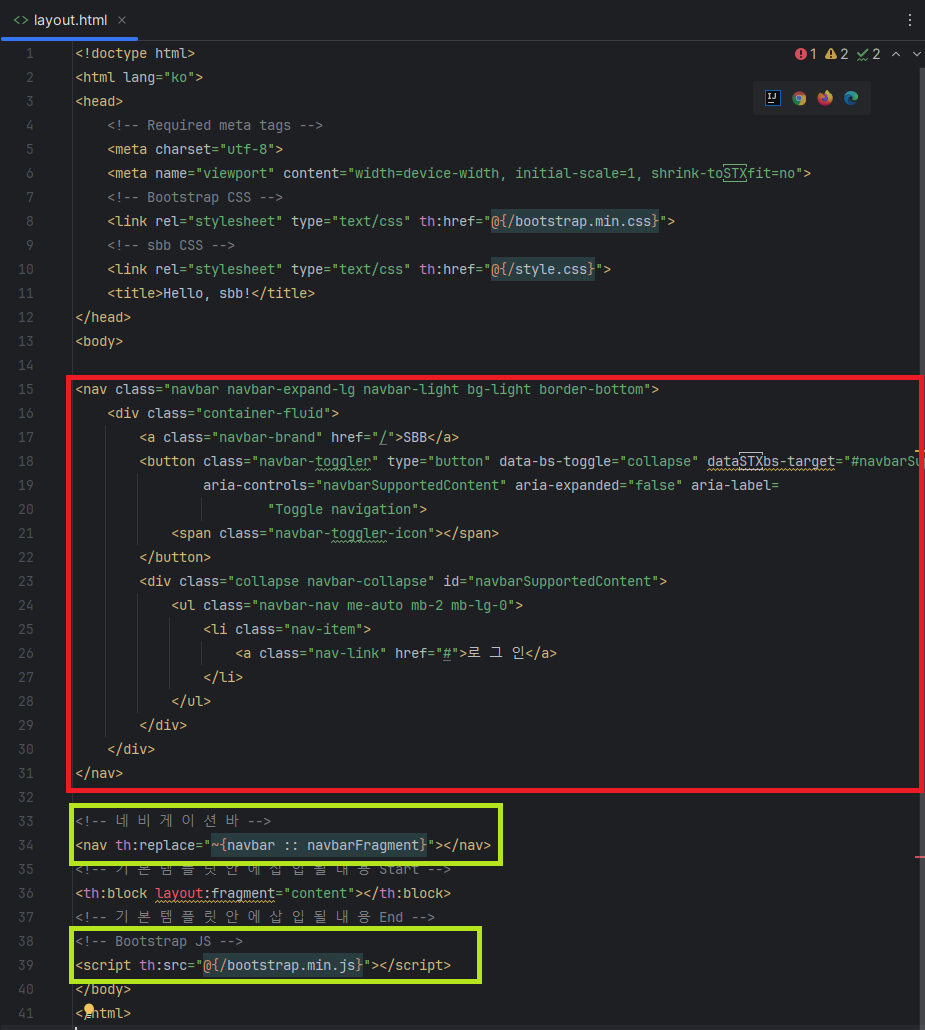Screen dimensions: 925x1030
Task: Click line number 34 in the gutter
Action: click(x=26, y=845)
